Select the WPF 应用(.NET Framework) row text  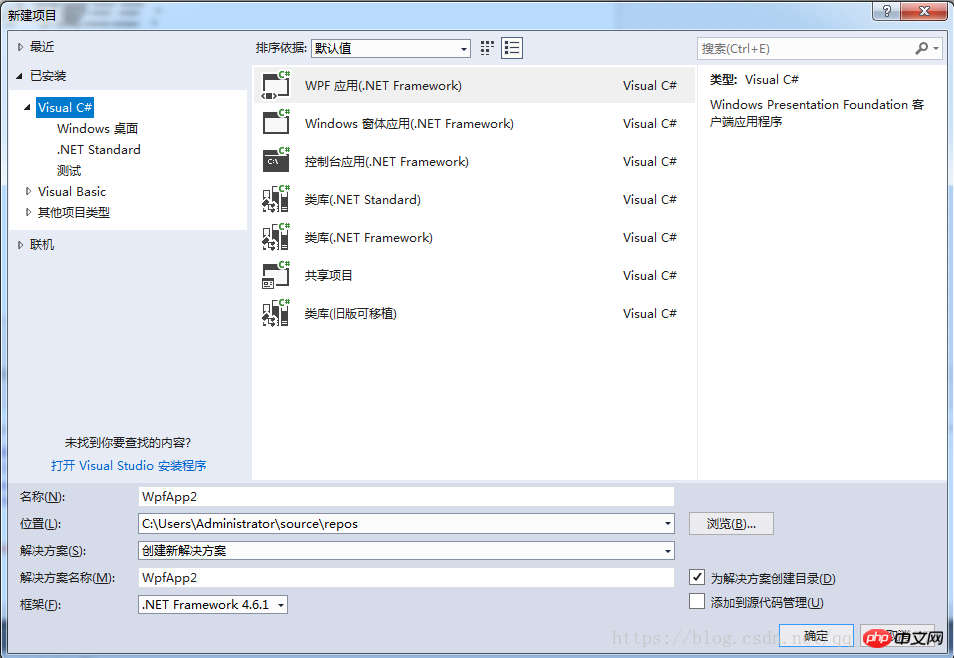pos(383,86)
